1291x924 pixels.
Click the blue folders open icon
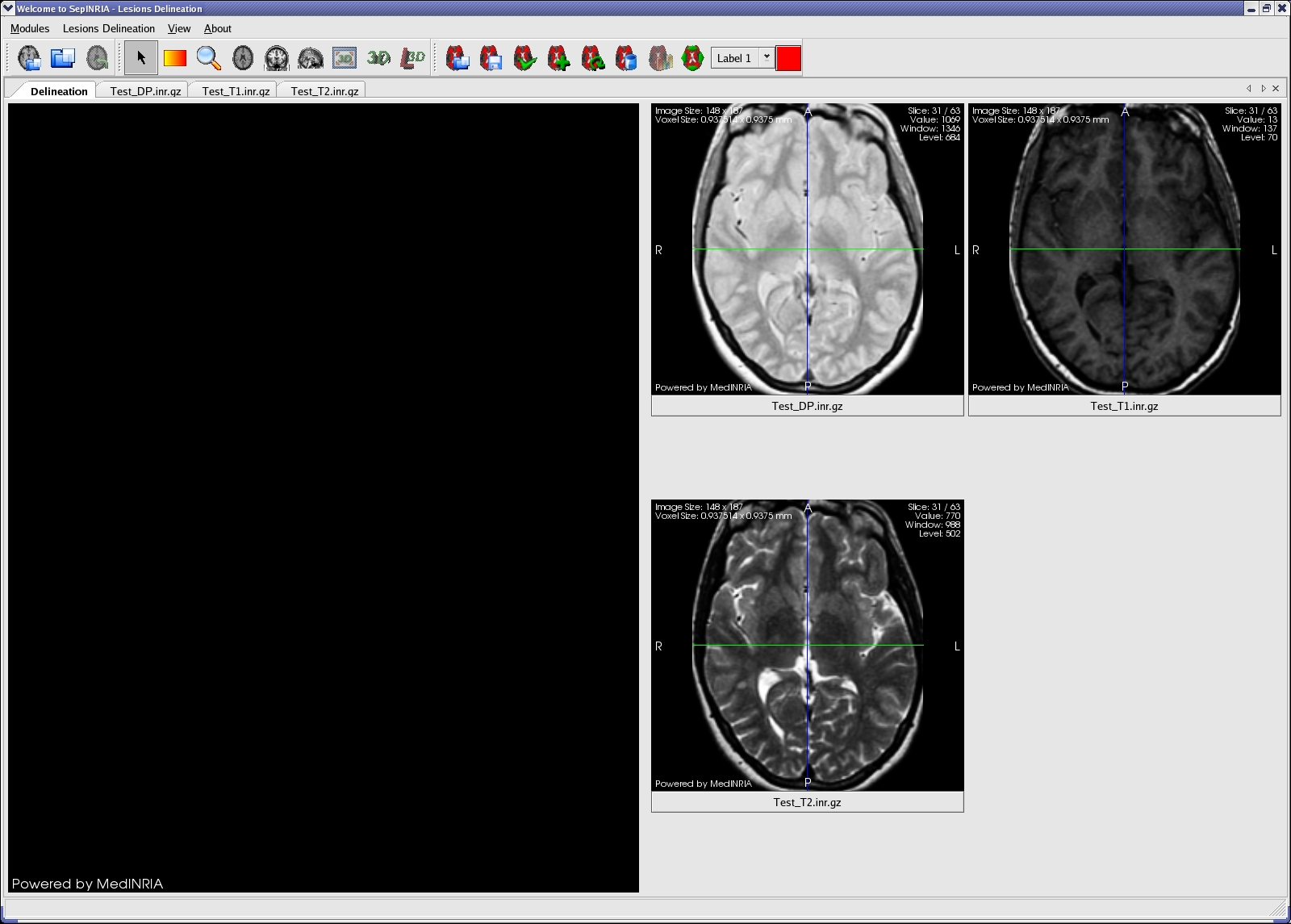tap(63, 58)
